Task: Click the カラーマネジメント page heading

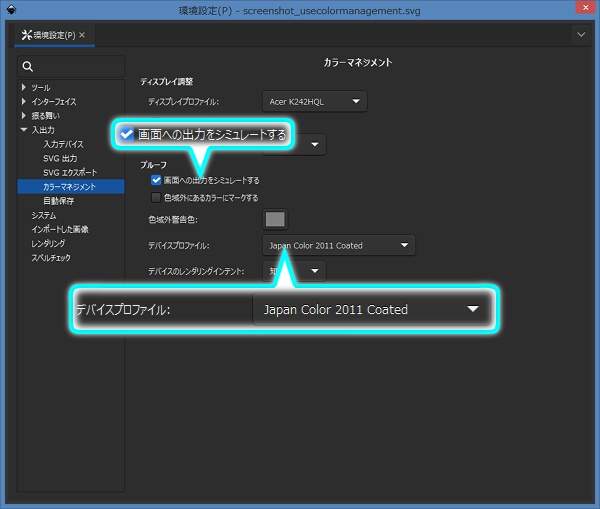Action: coord(358,62)
